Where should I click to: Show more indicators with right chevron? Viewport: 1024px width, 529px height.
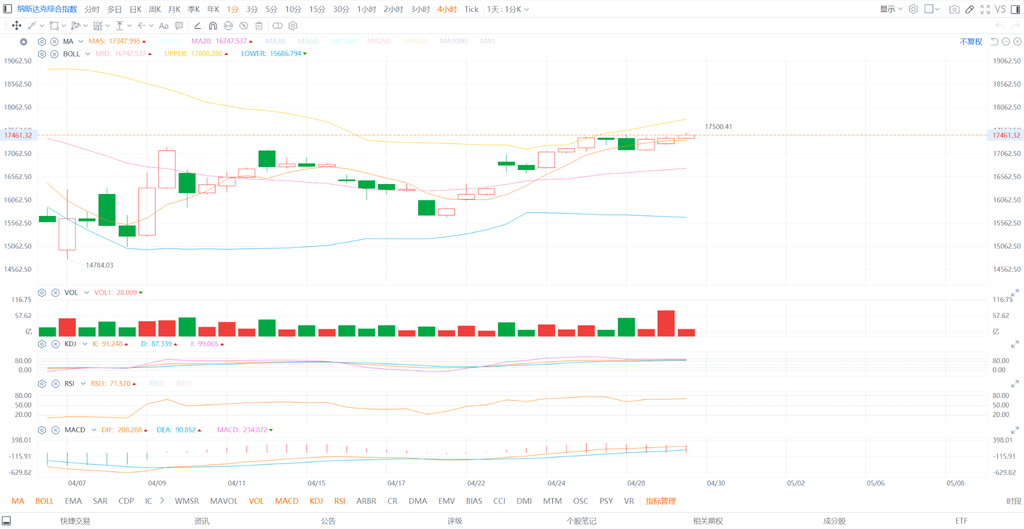(x=161, y=501)
